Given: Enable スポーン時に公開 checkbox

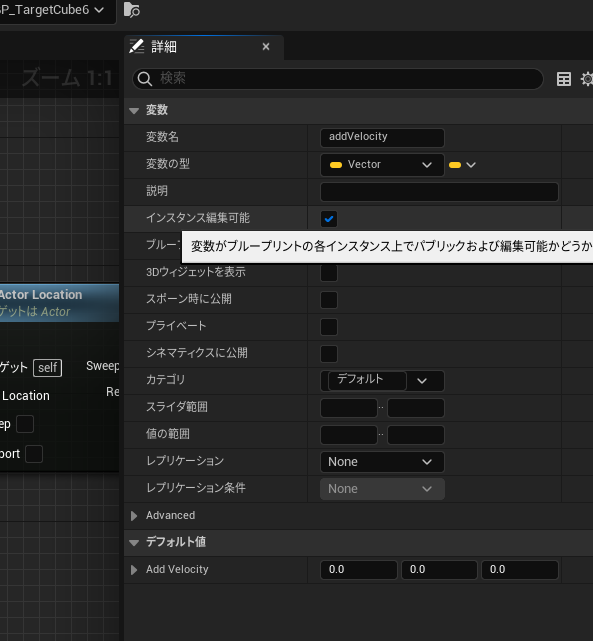Looking at the screenshot, I should pyautogui.click(x=329, y=300).
